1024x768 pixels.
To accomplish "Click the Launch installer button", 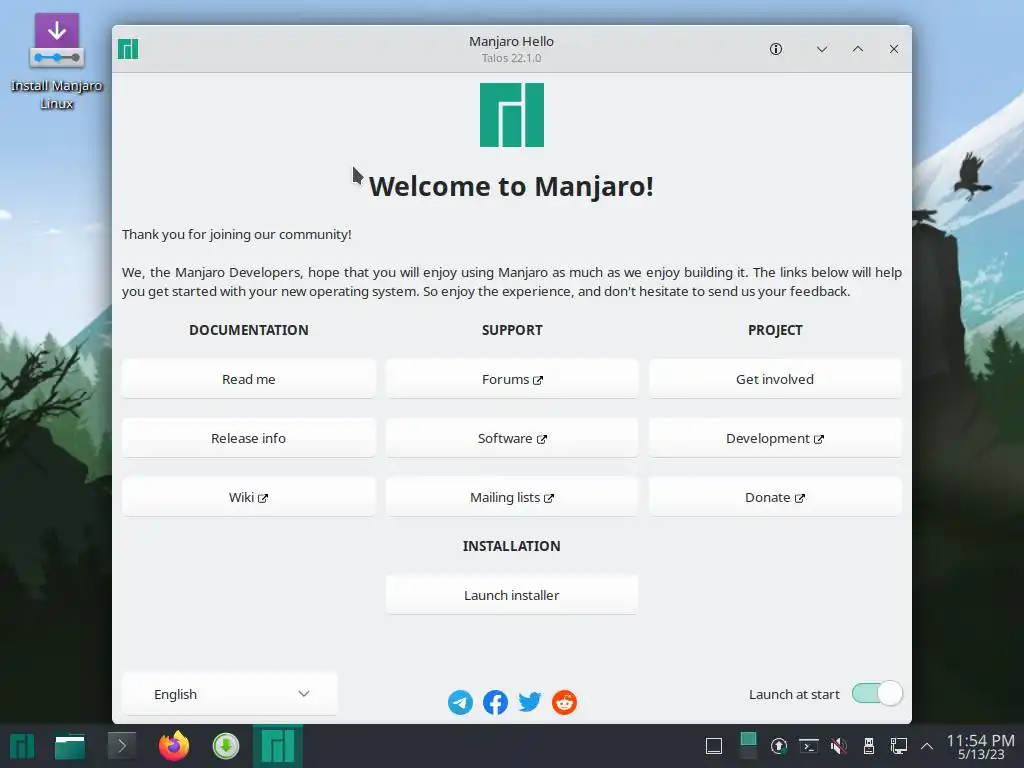I will pos(512,595).
